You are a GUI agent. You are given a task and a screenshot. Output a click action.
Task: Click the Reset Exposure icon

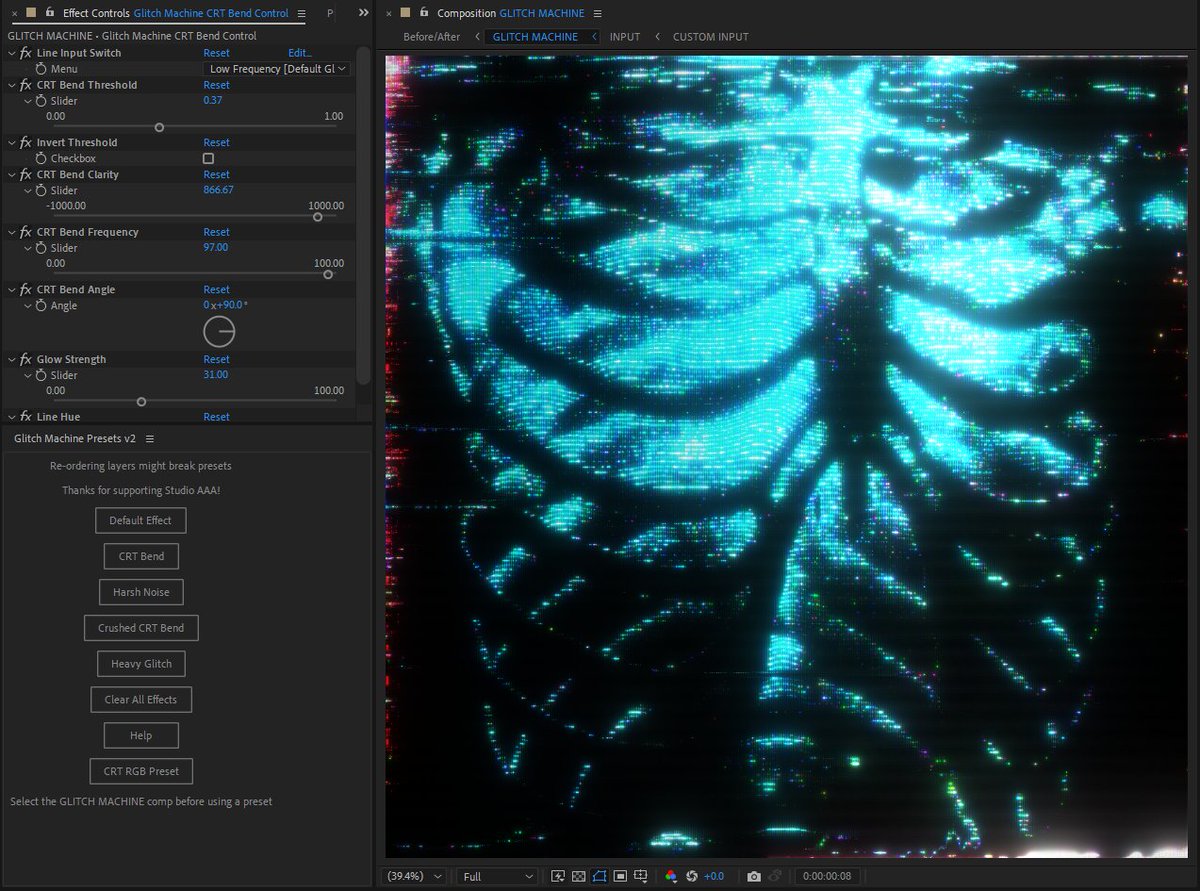pos(692,877)
